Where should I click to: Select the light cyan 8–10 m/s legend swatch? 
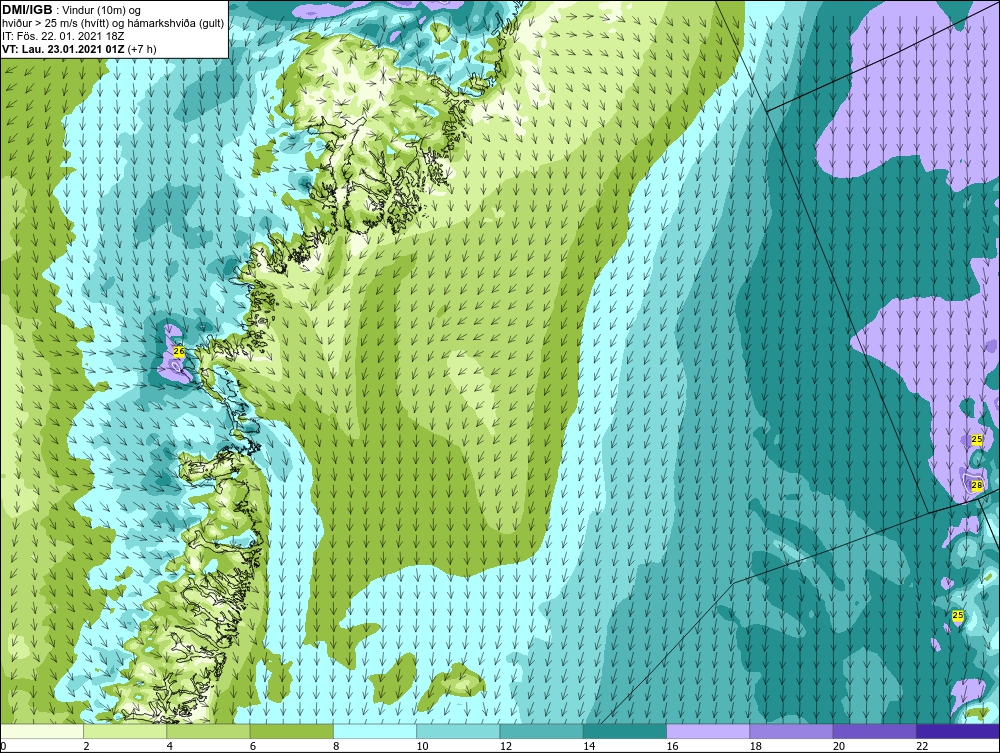point(375,731)
